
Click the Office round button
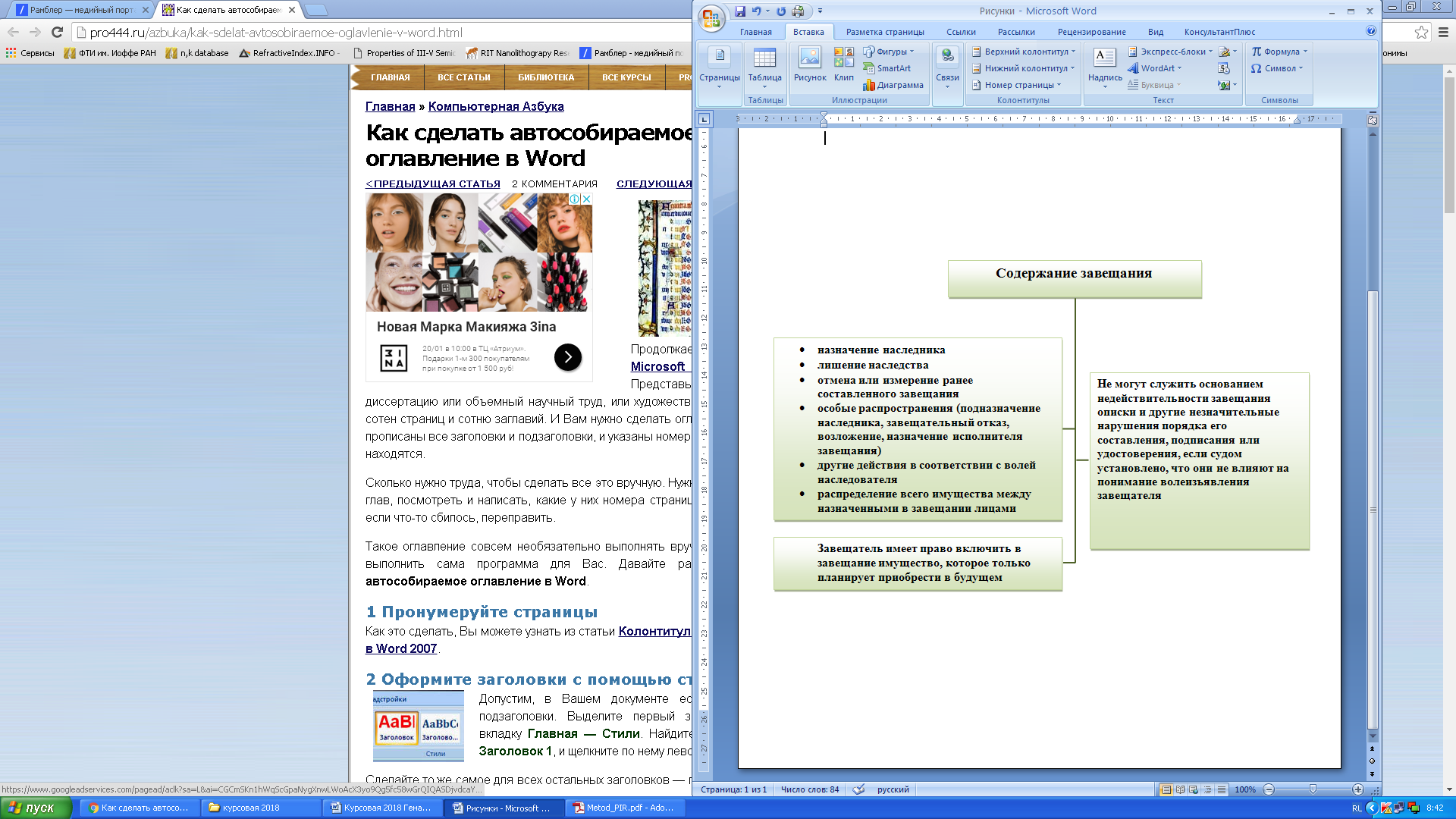[711, 19]
